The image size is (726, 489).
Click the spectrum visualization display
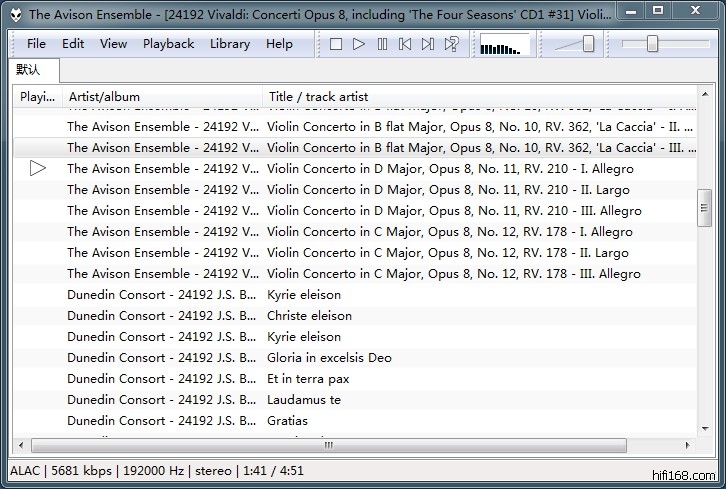[x=505, y=45]
